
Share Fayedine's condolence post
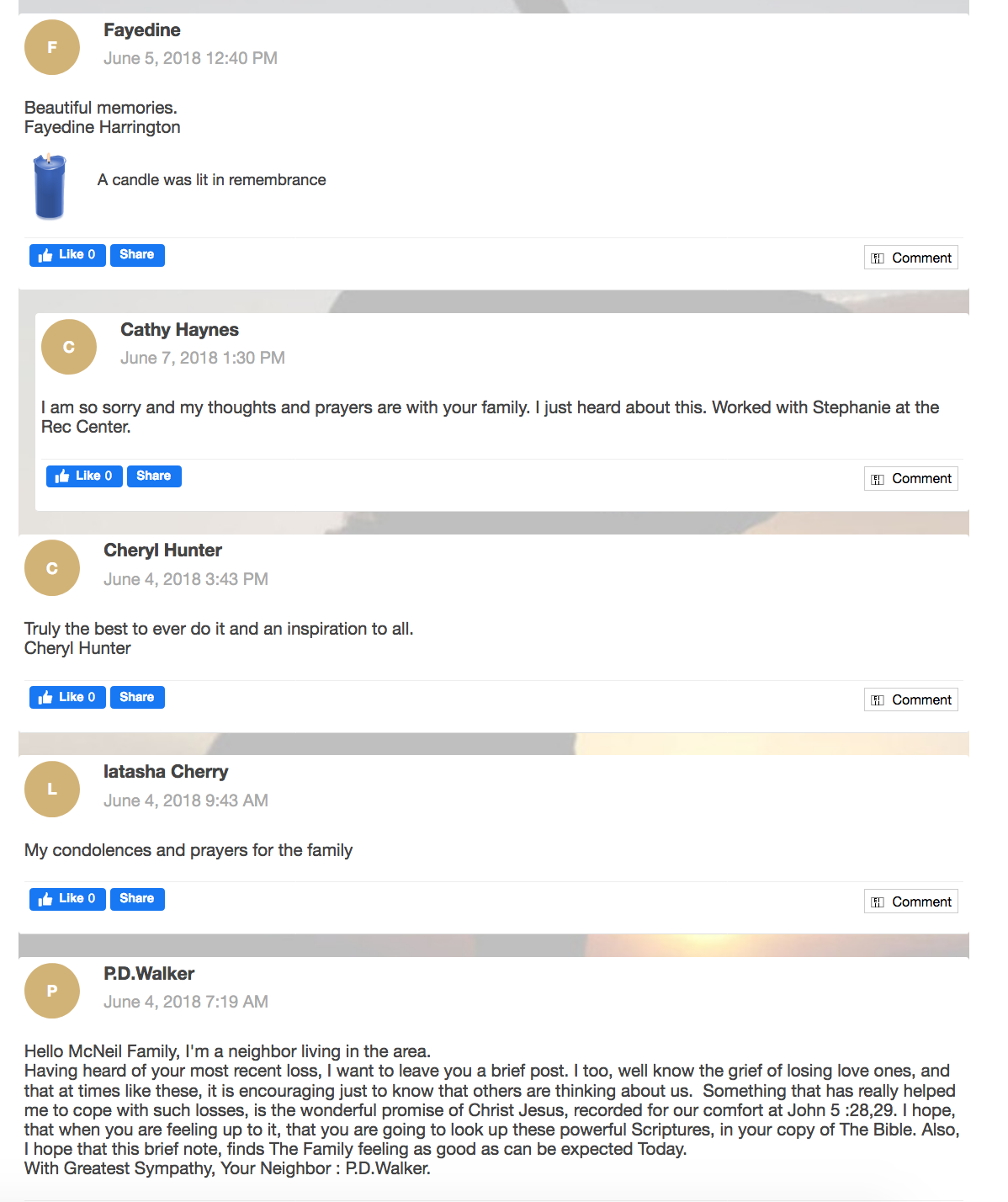tap(137, 255)
